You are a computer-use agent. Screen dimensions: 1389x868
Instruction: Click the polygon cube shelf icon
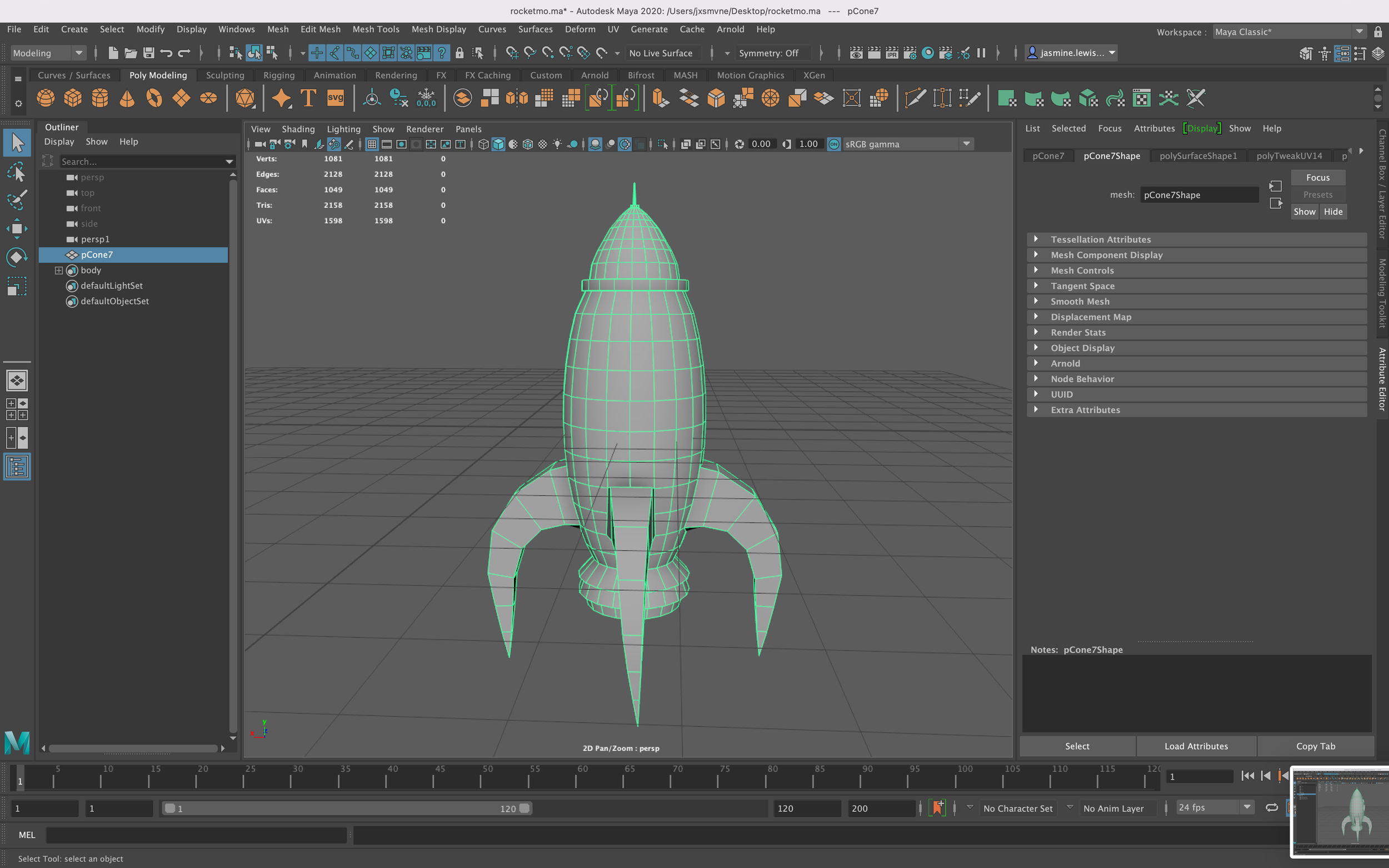click(73, 98)
